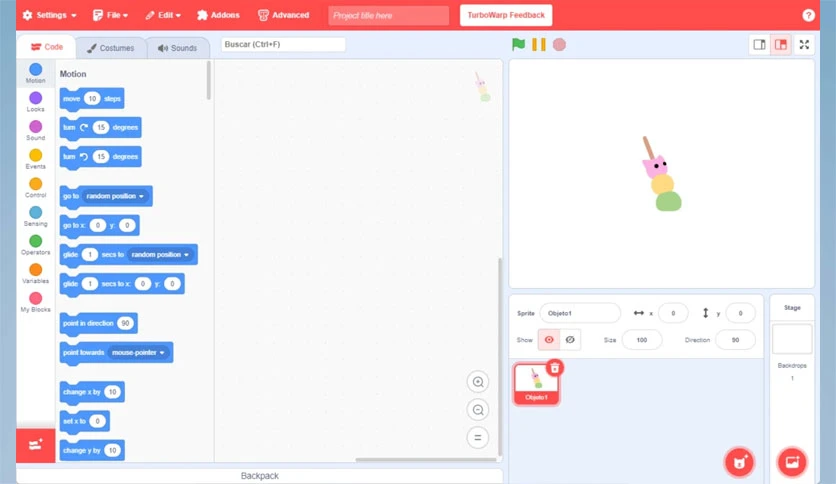The height and width of the screenshot is (484, 836).
Task: Open the help question mark icon
Action: [x=808, y=15]
